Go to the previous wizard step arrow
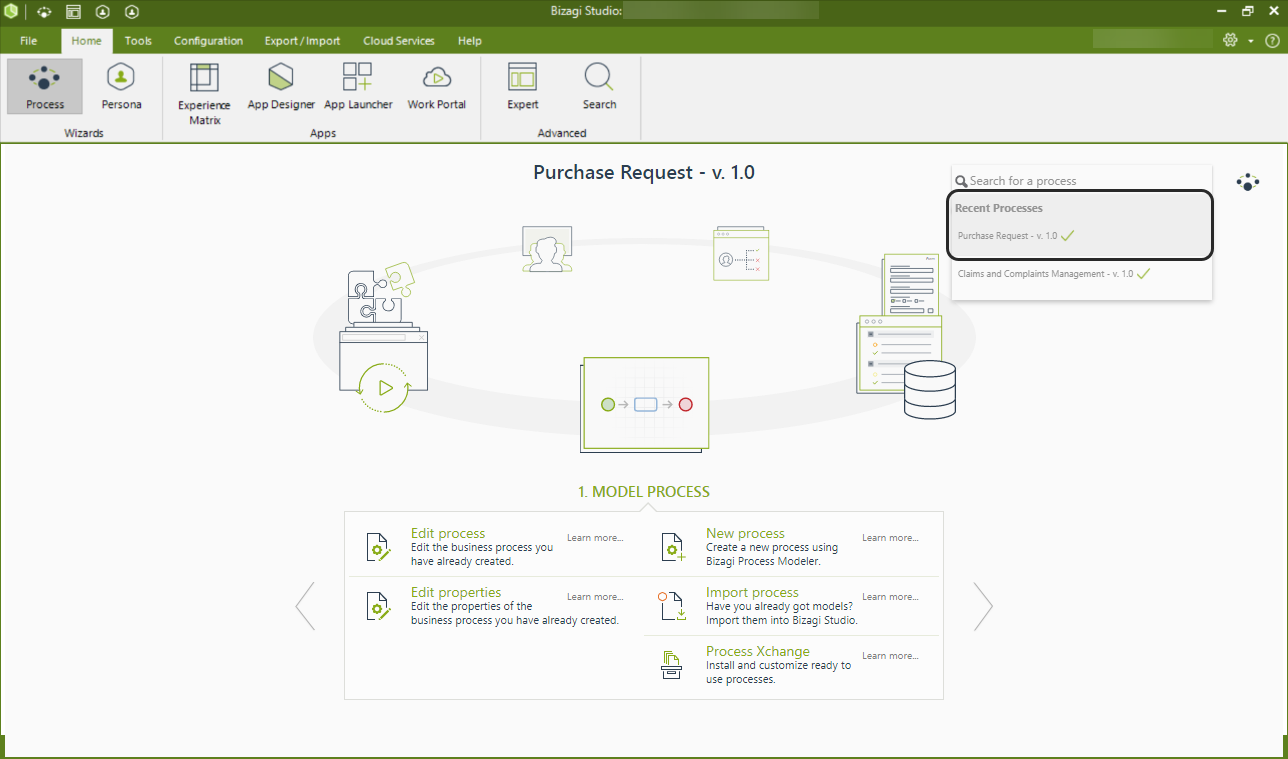This screenshot has height=759, width=1288. click(305, 606)
